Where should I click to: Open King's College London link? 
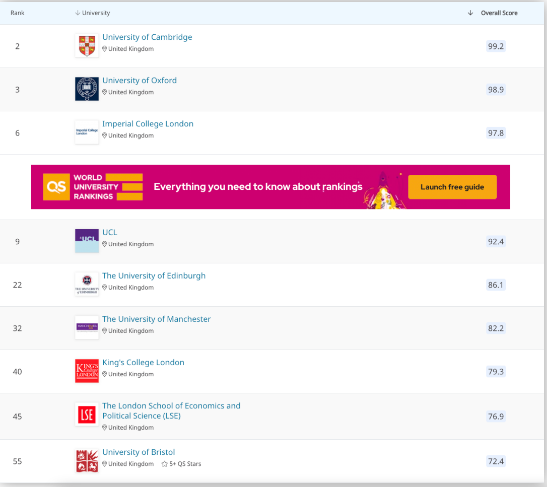(143, 362)
